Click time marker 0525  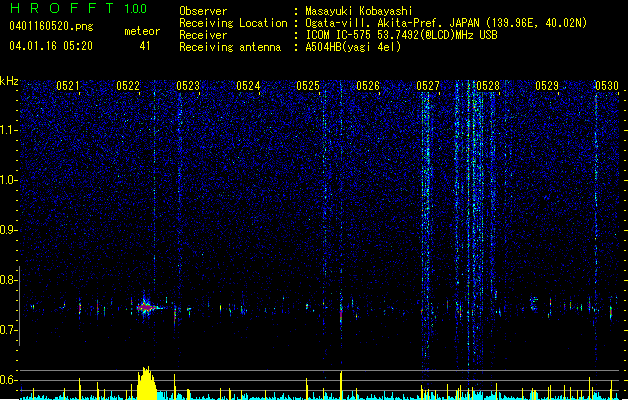point(308,86)
